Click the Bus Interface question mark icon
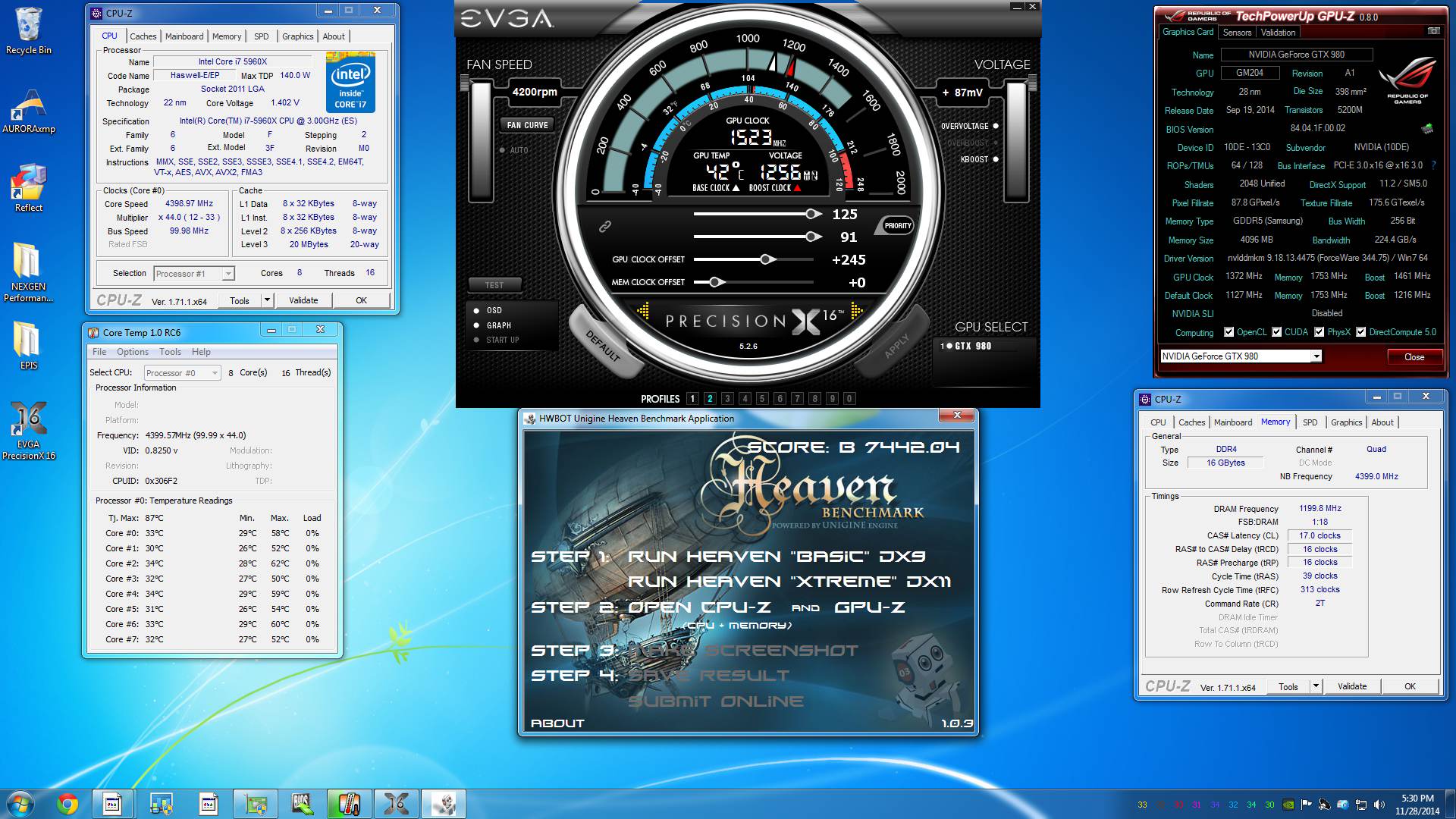The image size is (1456, 819). tap(1433, 165)
